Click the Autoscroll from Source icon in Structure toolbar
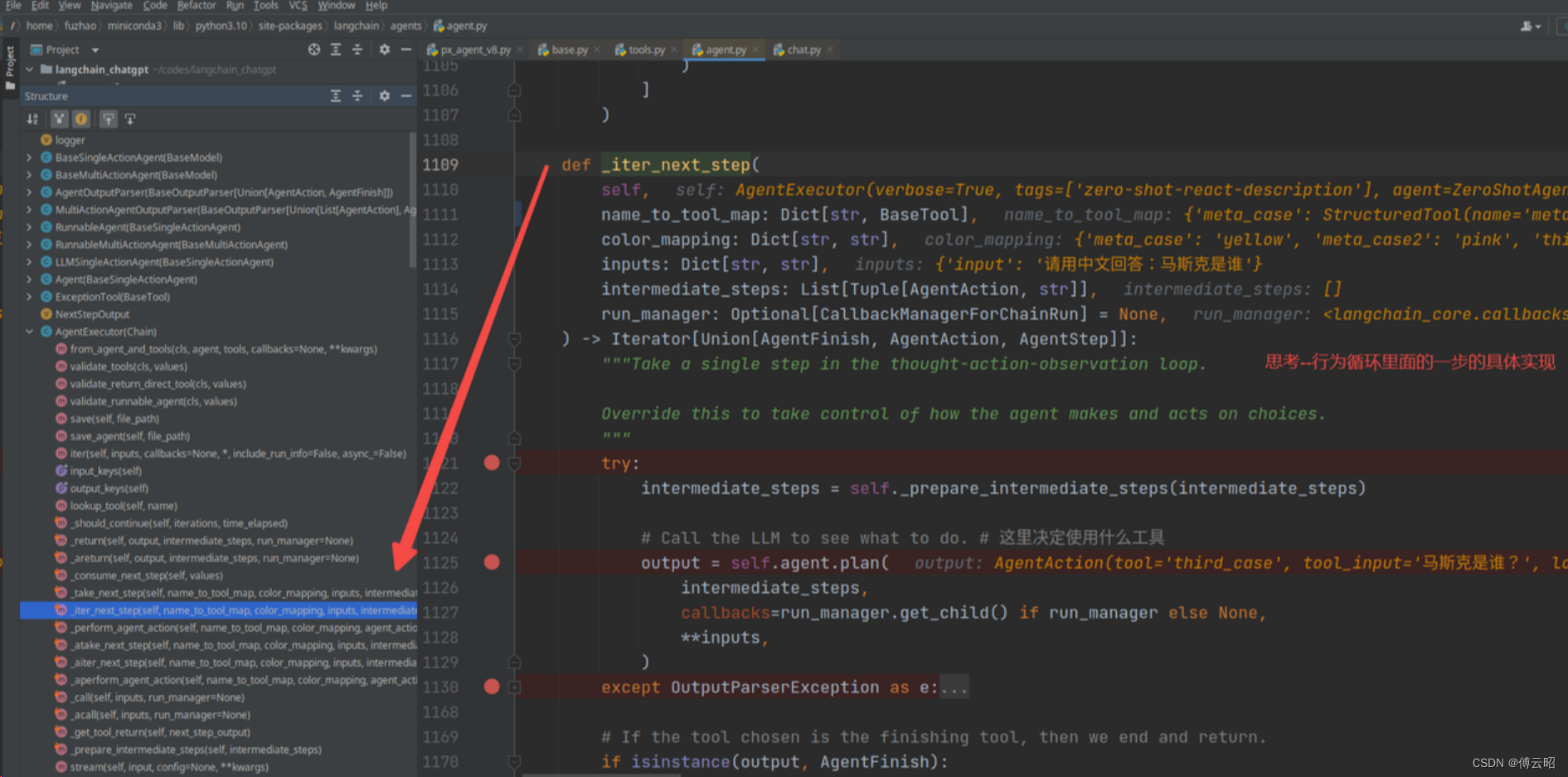Screen dimensions: 1568x777 click(x=130, y=119)
